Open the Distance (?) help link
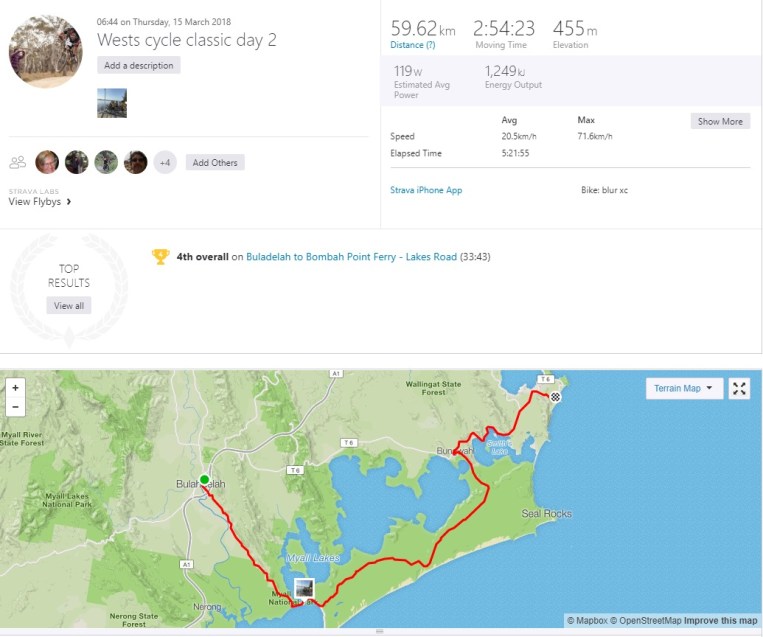The width and height of the screenshot is (763, 637). [x=412, y=45]
